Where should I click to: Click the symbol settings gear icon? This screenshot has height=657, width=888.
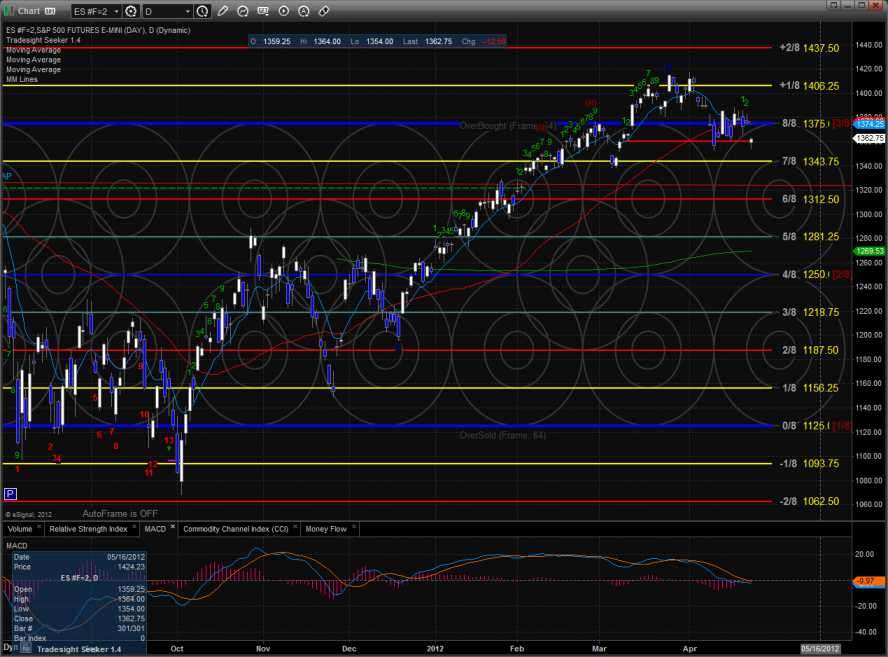[x=131, y=11]
